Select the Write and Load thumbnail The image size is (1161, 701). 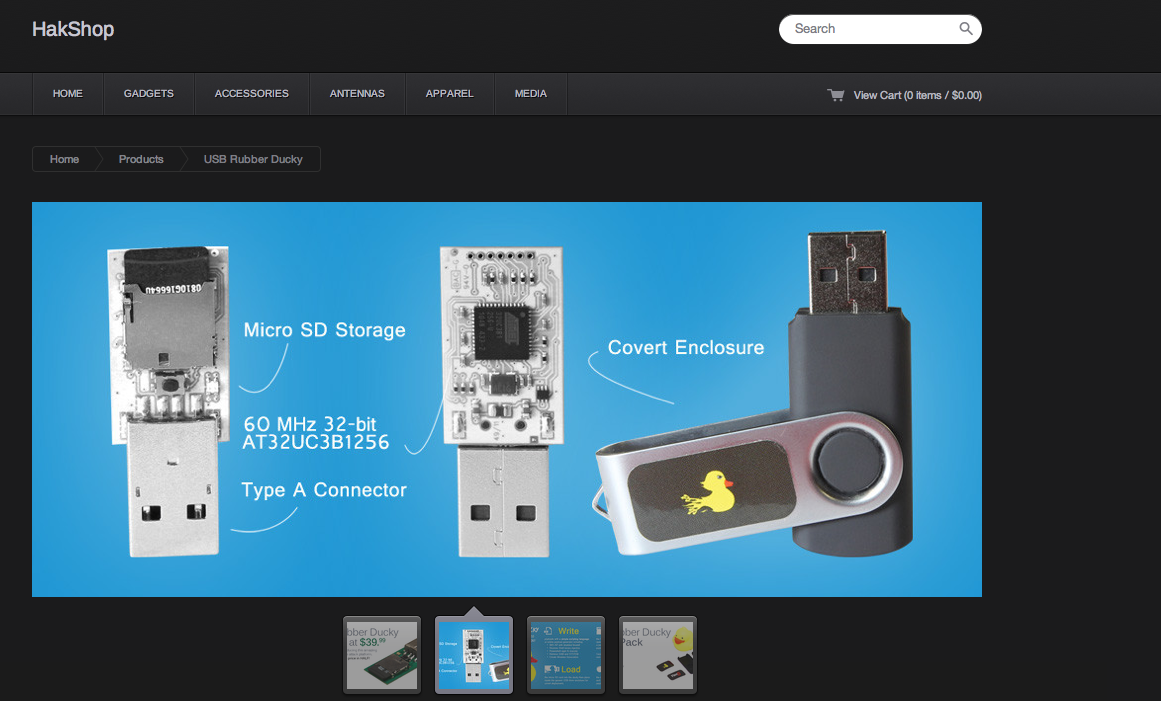pos(566,655)
